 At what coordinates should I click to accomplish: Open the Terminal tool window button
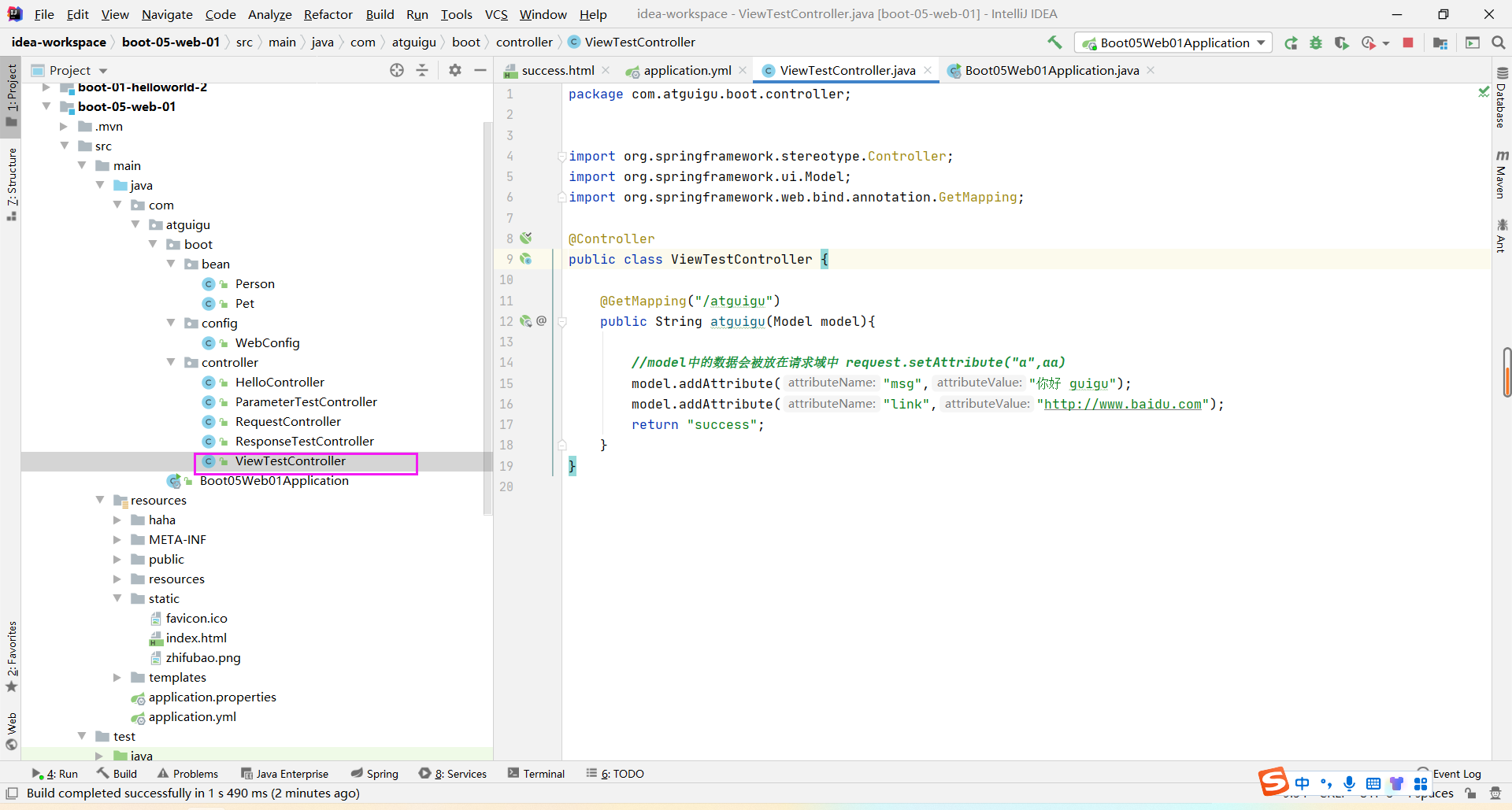(536, 774)
